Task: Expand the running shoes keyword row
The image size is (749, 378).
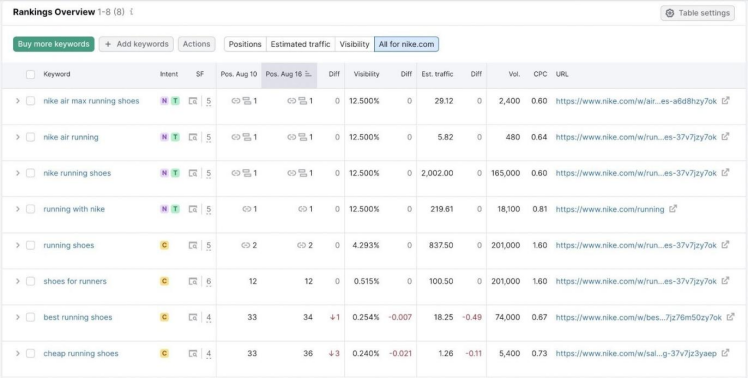Action: (x=18, y=245)
